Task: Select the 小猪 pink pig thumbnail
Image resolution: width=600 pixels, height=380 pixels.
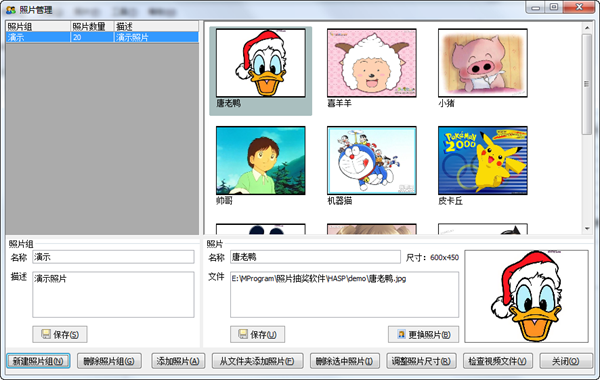Action: coord(483,63)
